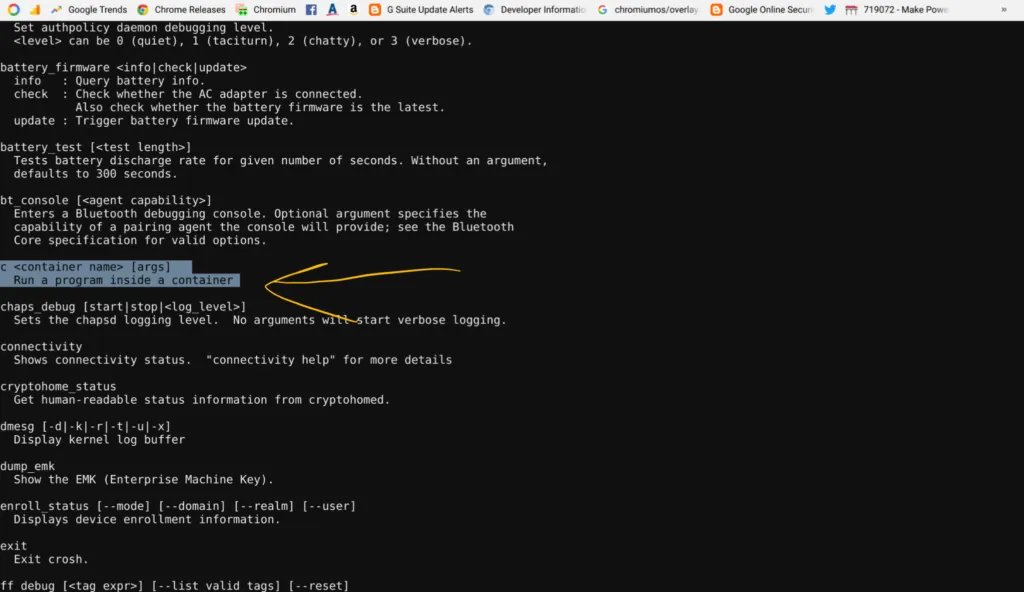1024x592 pixels.
Task: Click the 'bt_console [<agent capability>]' line
Action: tap(106, 200)
